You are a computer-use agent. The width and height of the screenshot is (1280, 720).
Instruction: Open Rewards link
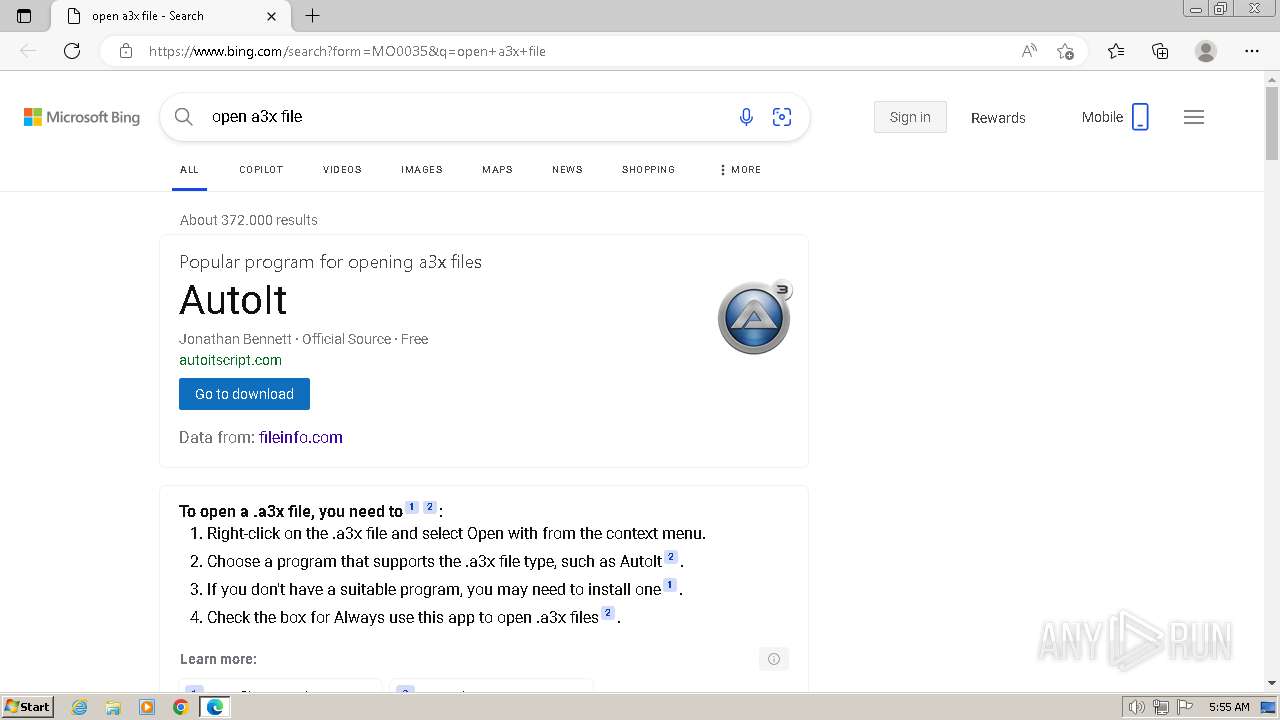pos(998,117)
